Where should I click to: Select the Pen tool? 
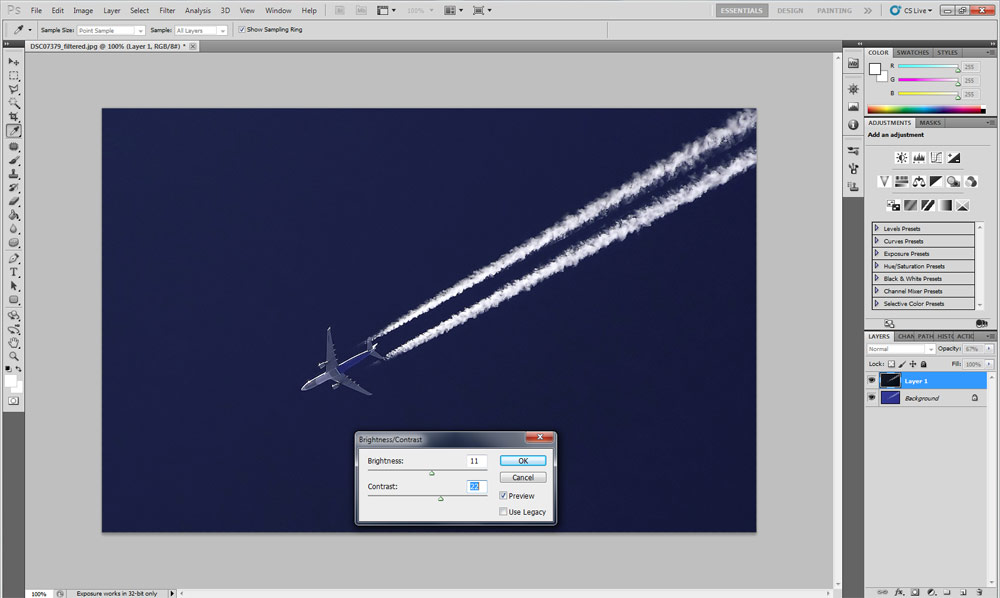pyautogui.click(x=13, y=258)
